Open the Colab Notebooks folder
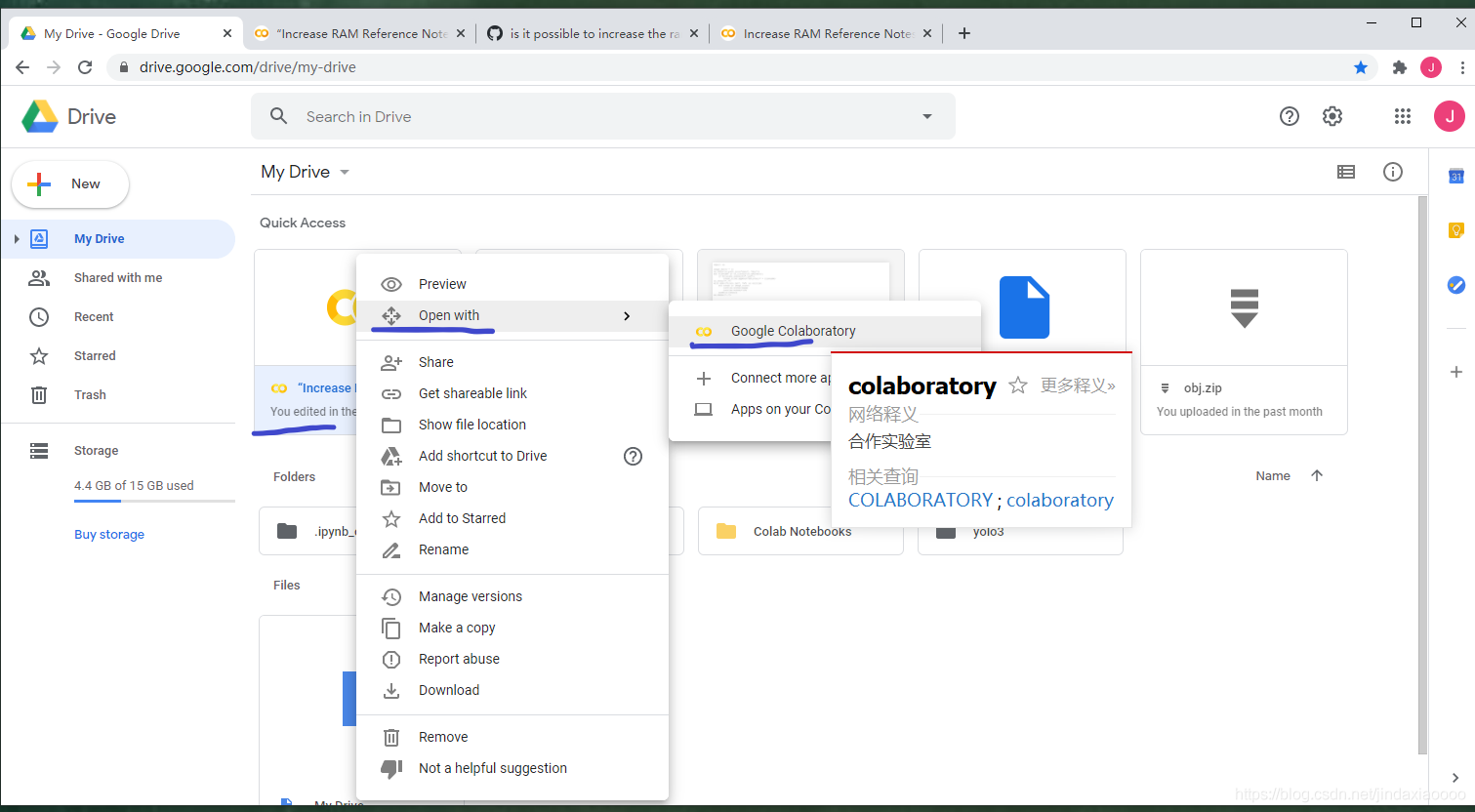 (800, 531)
